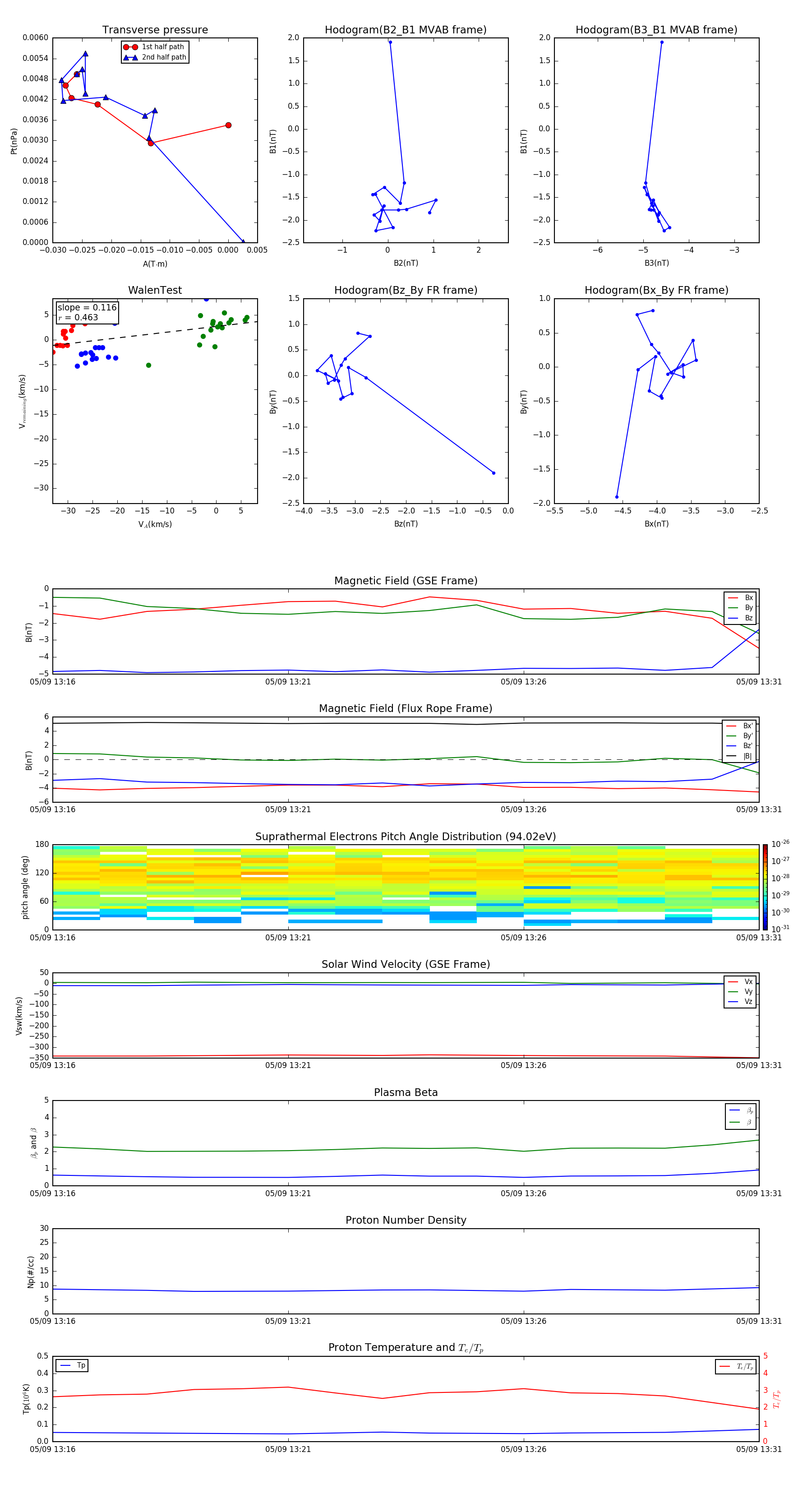The image size is (812, 1489).
Task: Click the Bx' legend entry
Action: (x=740, y=726)
